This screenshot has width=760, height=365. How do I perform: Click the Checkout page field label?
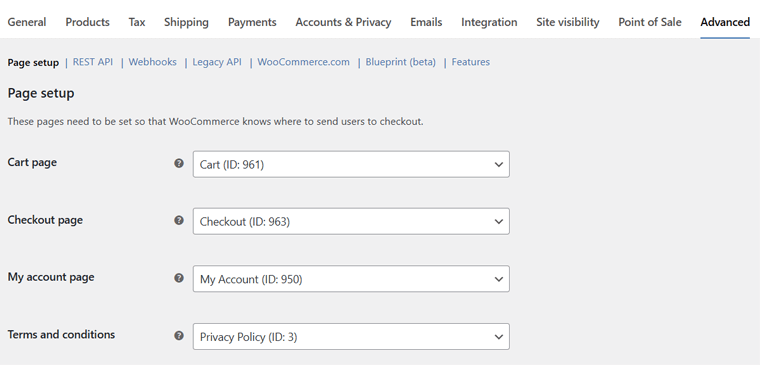tap(45, 220)
